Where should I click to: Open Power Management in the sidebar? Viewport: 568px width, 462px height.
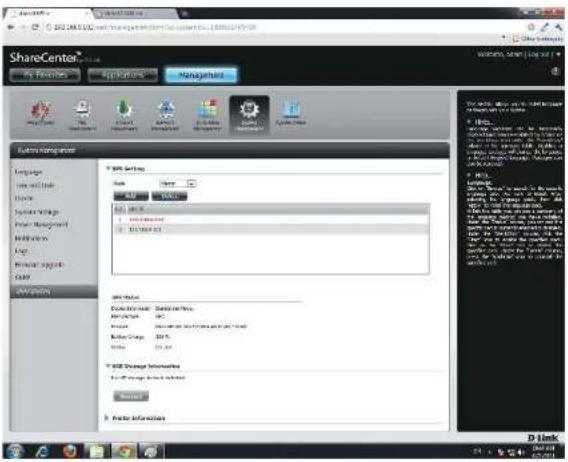pos(41,225)
